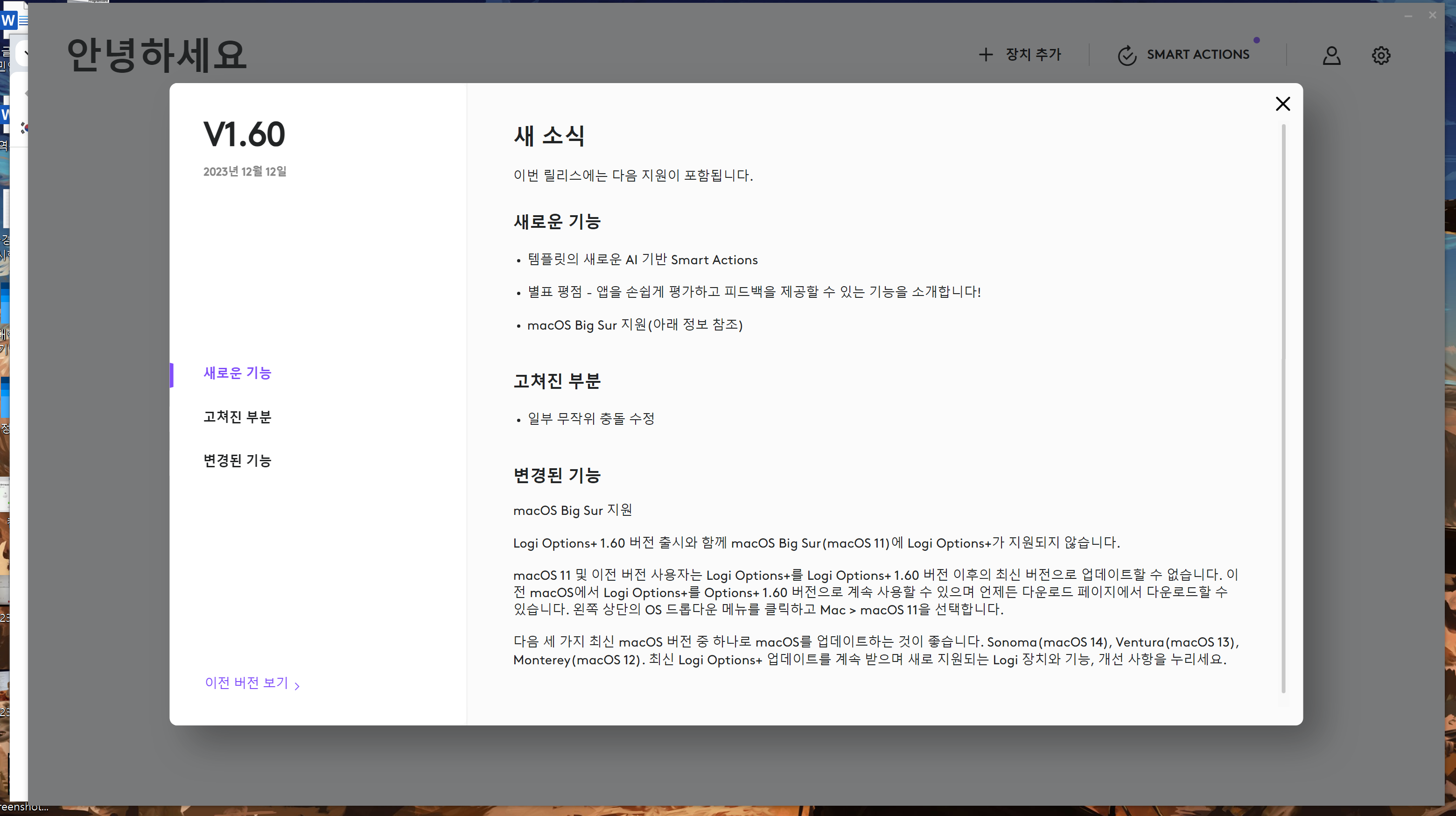Switch to the 새로운 기능 section

coord(237,373)
